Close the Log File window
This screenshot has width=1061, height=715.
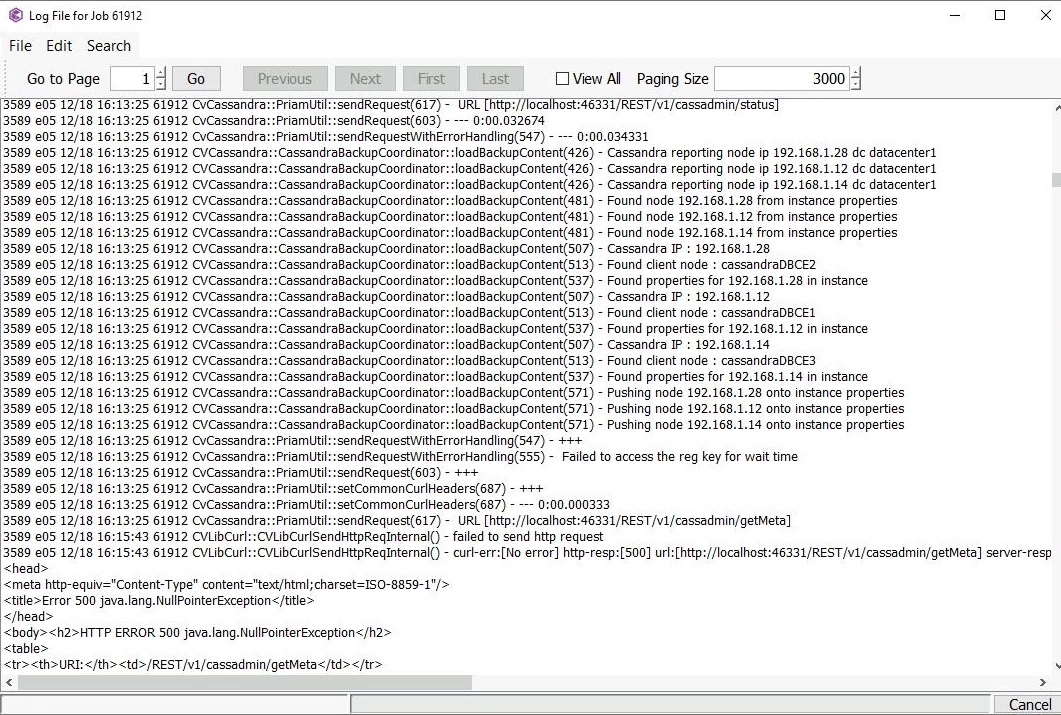click(1045, 15)
